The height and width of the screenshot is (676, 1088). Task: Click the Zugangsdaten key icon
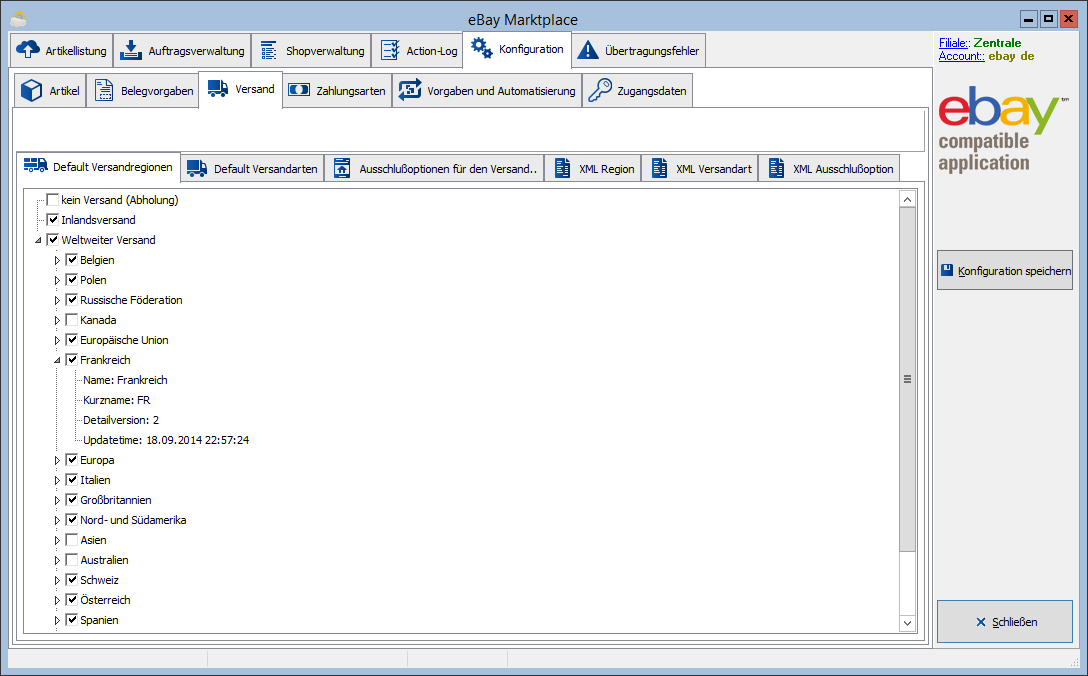tap(600, 90)
